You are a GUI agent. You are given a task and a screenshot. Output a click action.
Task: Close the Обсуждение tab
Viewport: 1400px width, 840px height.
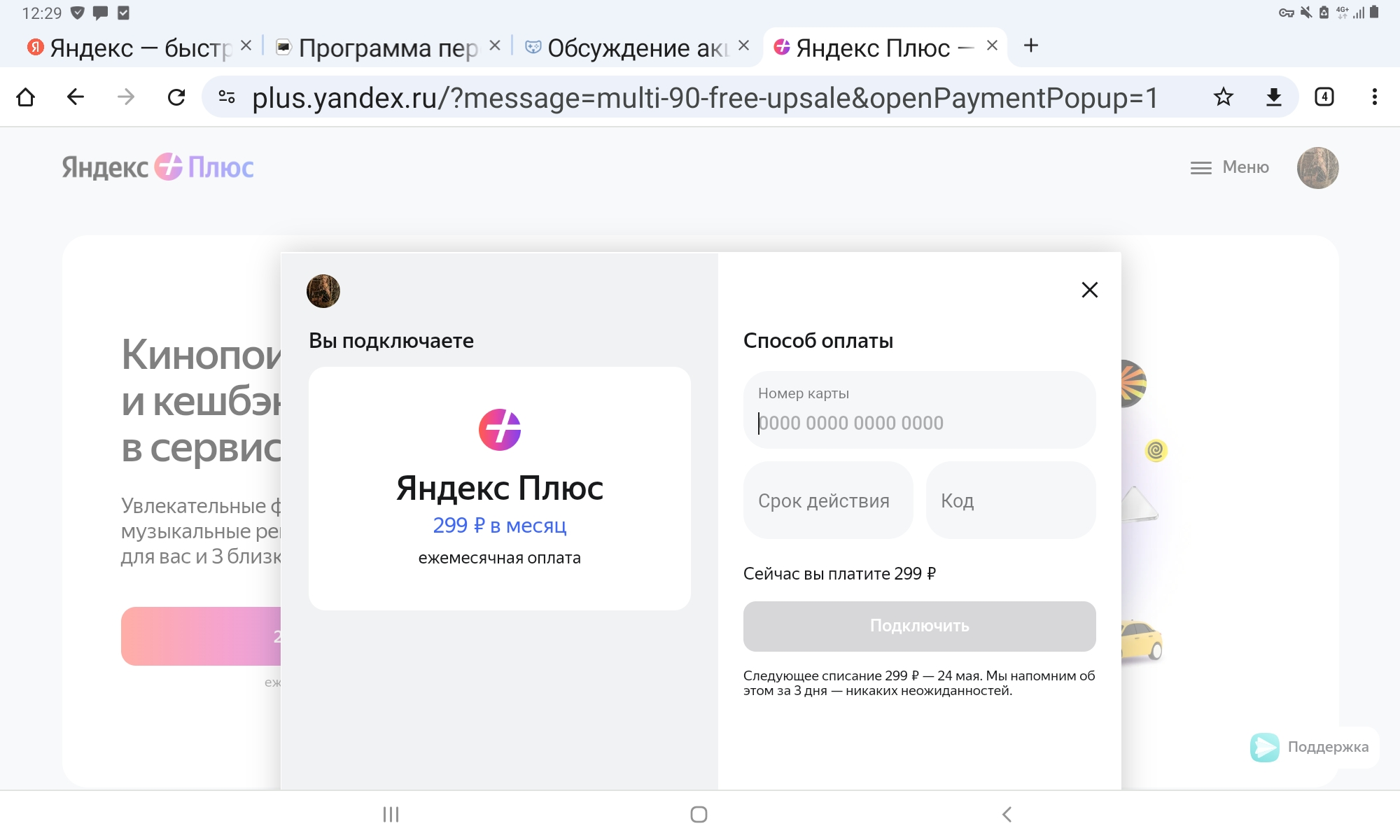tap(743, 45)
